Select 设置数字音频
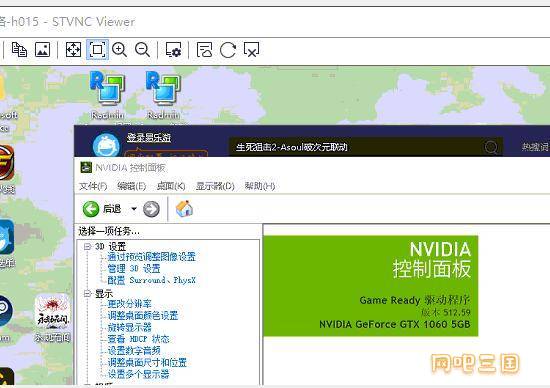Image resolution: width=550 pixels, height=388 pixels. 134,350
